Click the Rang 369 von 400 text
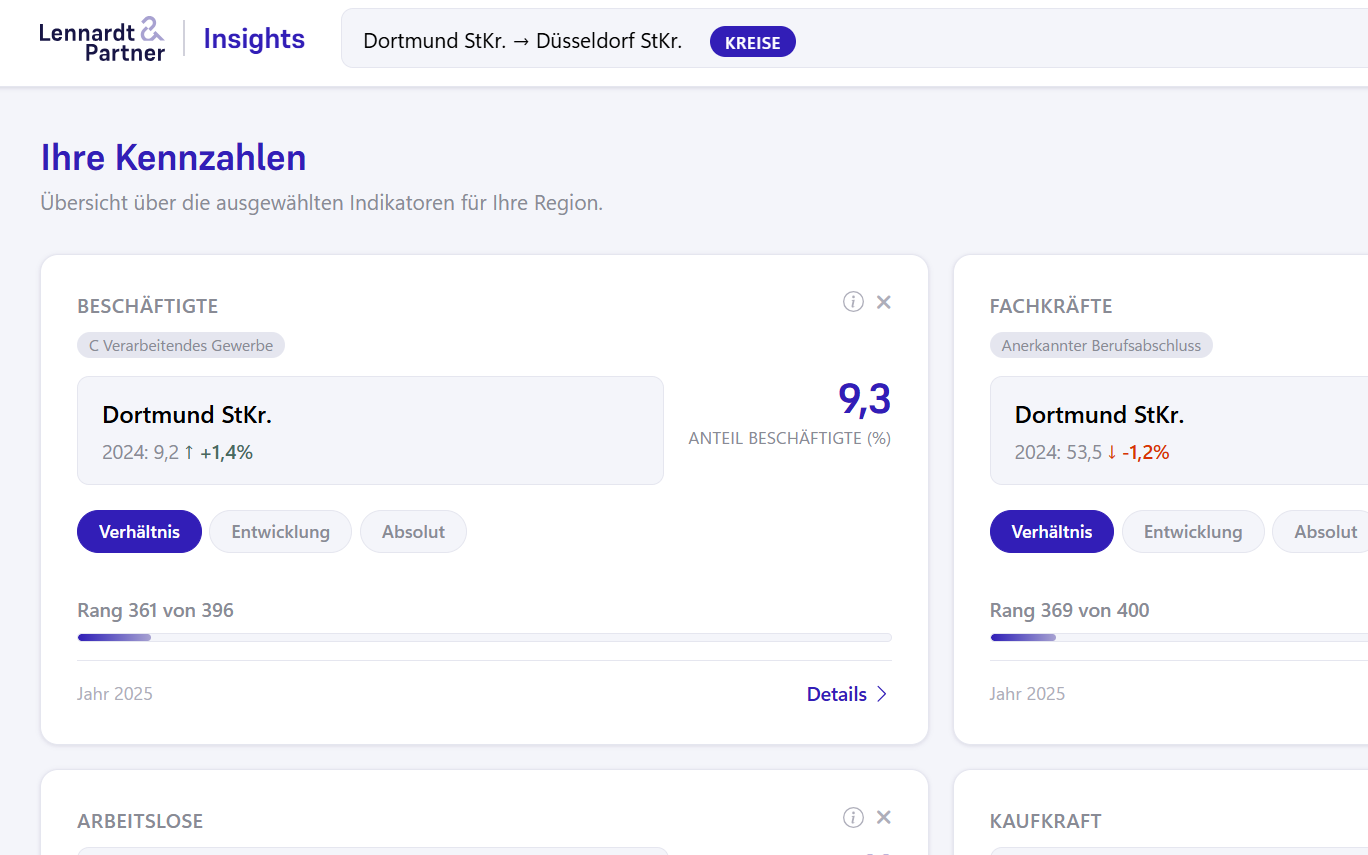This screenshot has width=1368, height=855. click(x=1070, y=610)
